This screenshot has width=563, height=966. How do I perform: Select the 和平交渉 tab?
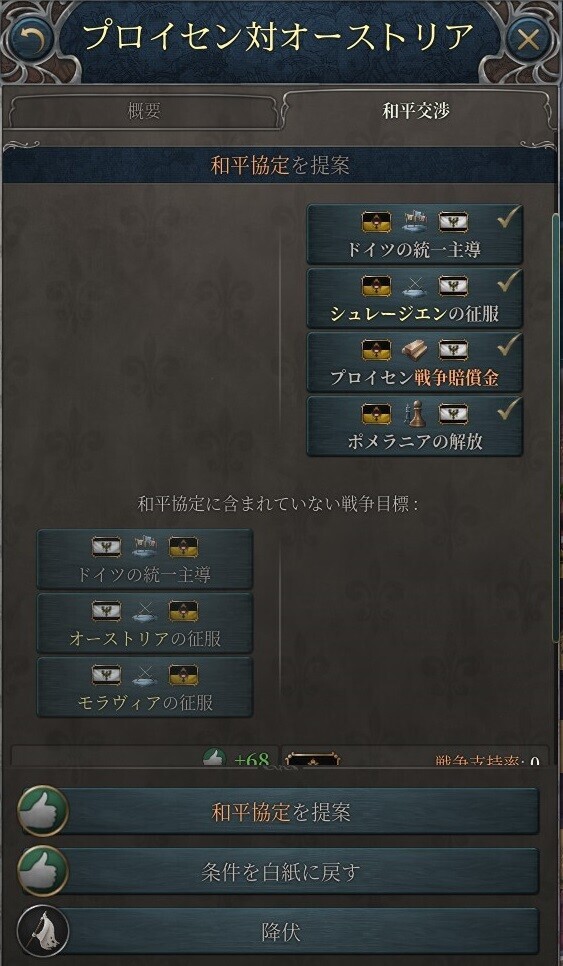tap(416, 112)
